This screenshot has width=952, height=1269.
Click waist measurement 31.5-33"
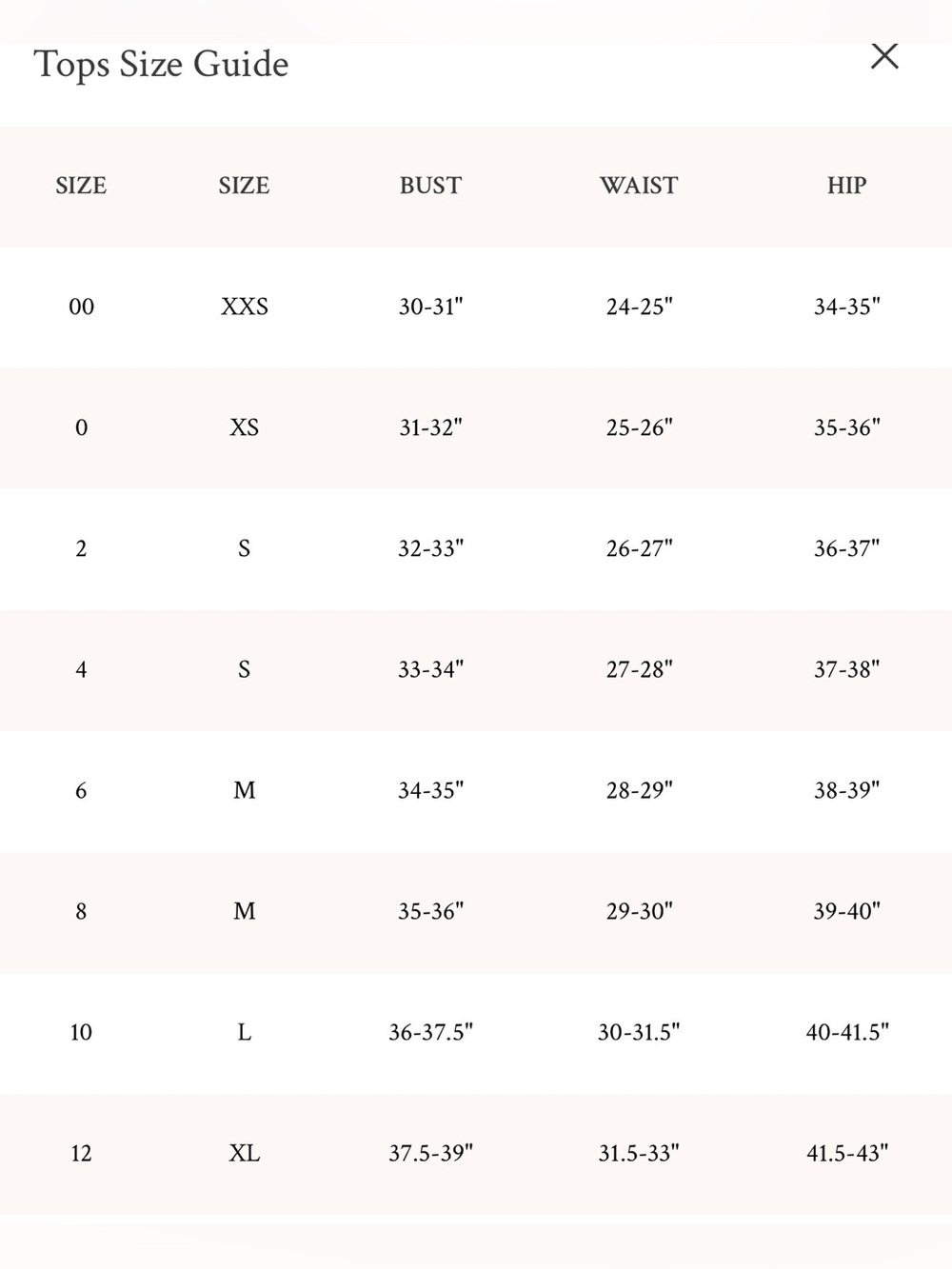coord(639,1153)
